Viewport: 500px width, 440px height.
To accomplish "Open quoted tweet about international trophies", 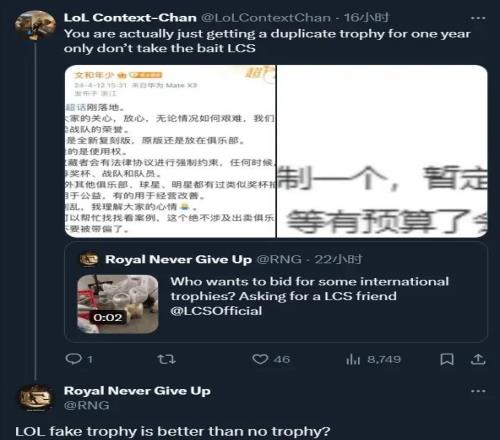I will click(x=276, y=292).
